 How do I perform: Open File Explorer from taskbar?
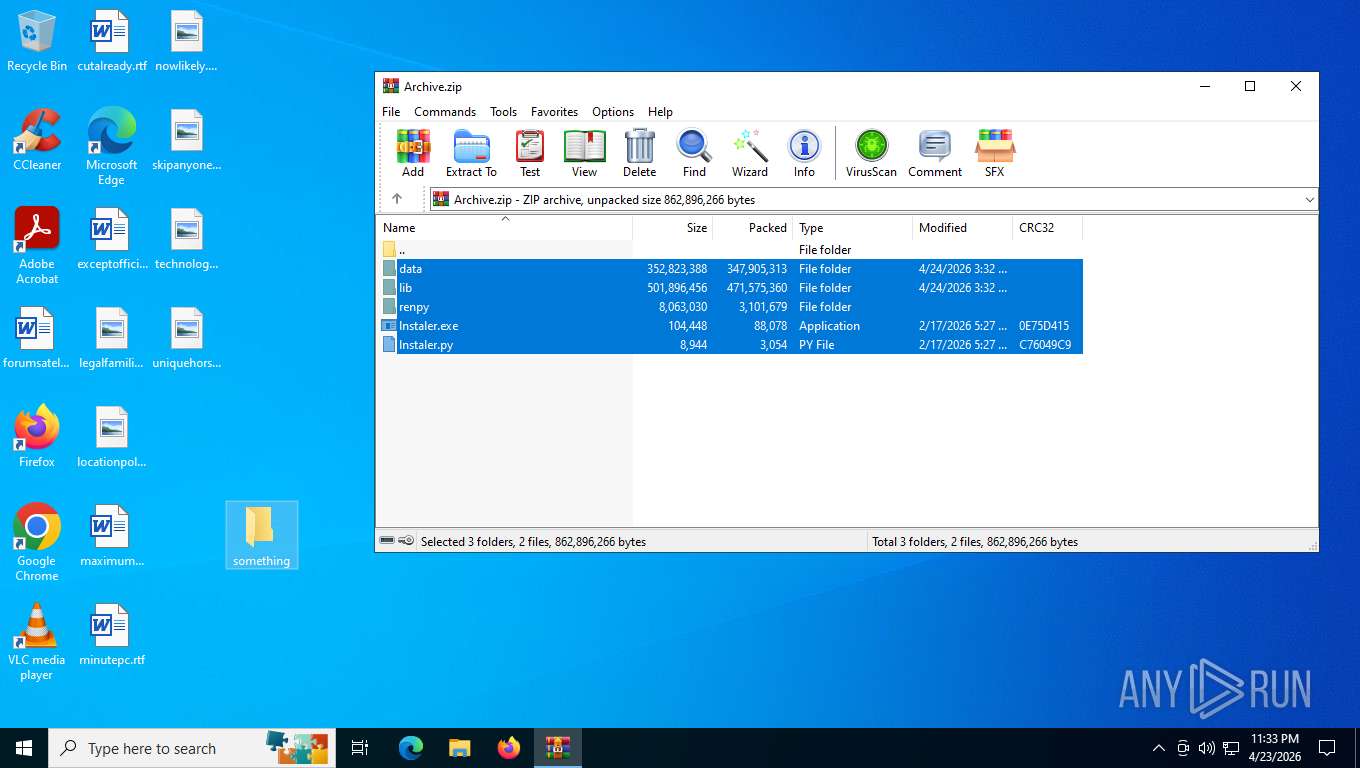[x=459, y=748]
